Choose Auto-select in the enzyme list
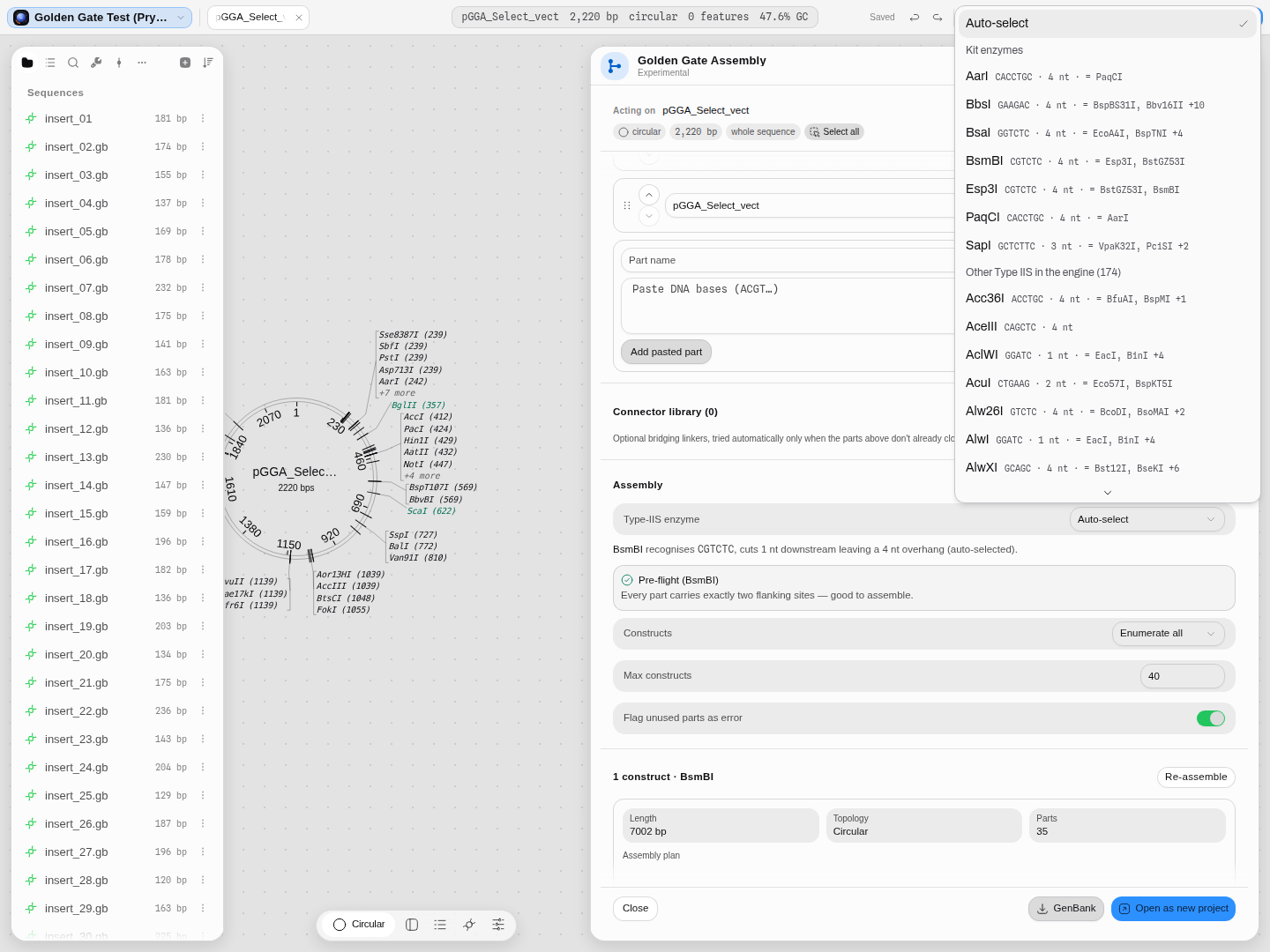The width and height of the screenshot is (1270, 952). click(x=1107, y=24)
